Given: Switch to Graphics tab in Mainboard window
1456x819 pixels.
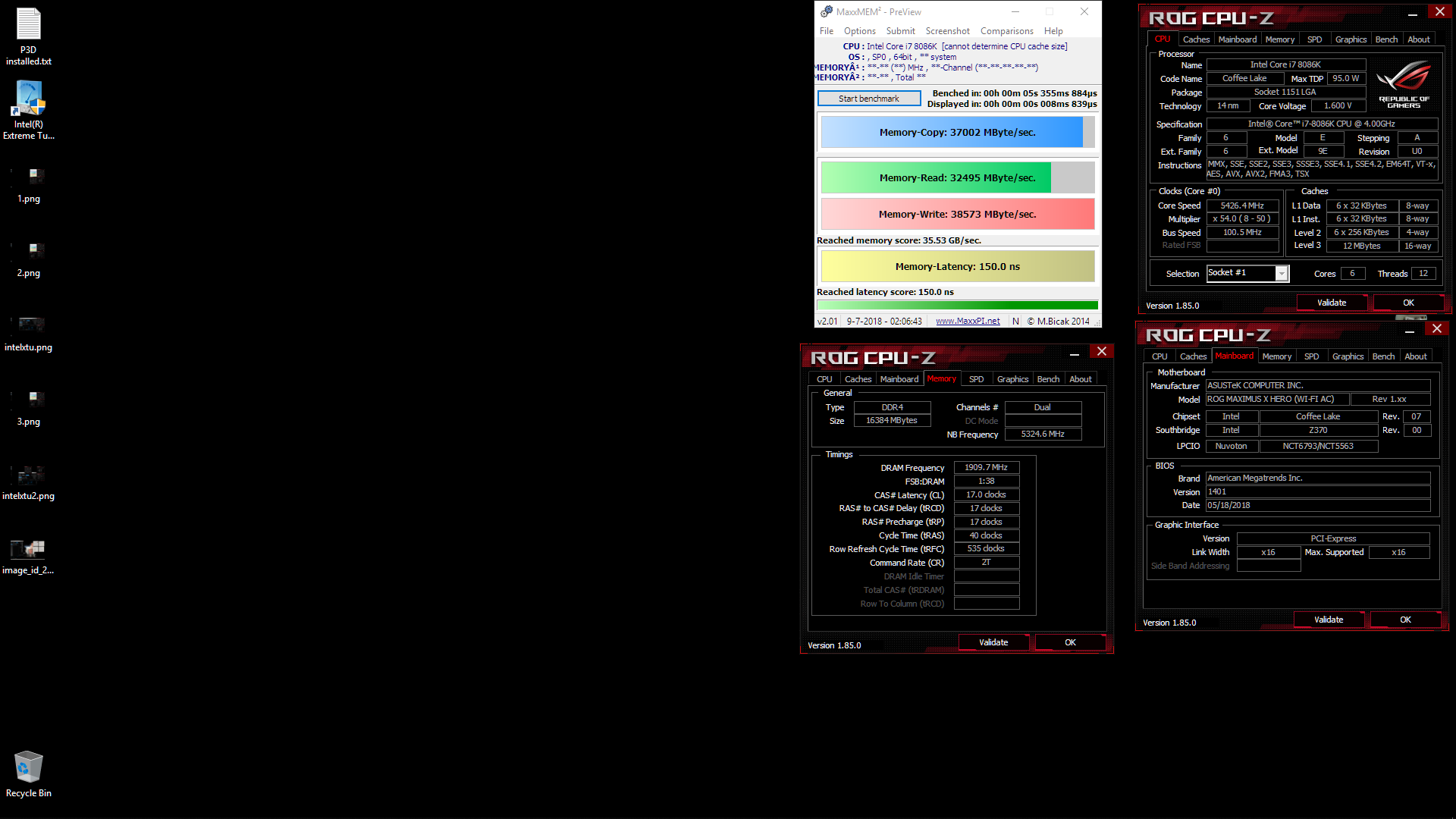Looking at the screenshot, I should click(1348, 356).
